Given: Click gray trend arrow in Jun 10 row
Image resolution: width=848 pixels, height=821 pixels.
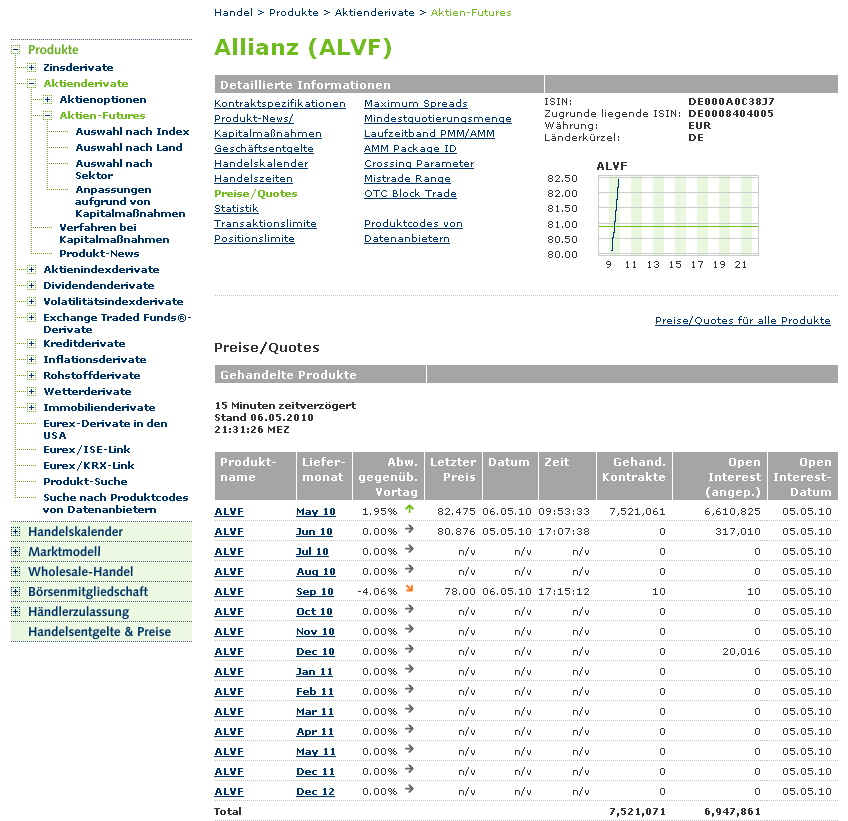Looking at the screenshot, I should [x=409, y=531].
